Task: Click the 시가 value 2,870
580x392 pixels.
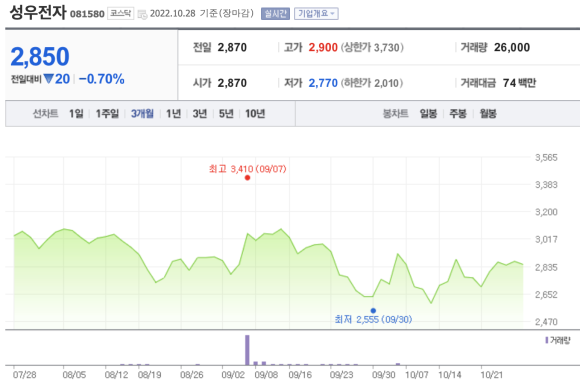Action: coord(232,83)
